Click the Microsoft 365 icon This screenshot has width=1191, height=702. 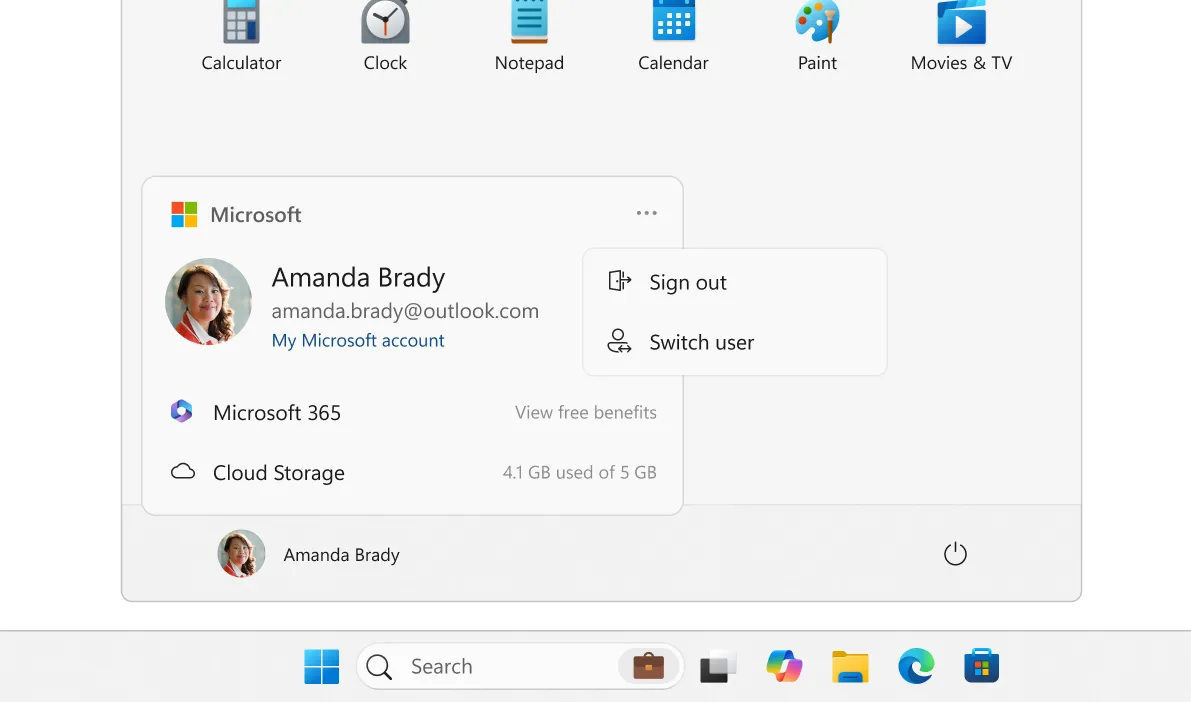(x=182, y=411)
